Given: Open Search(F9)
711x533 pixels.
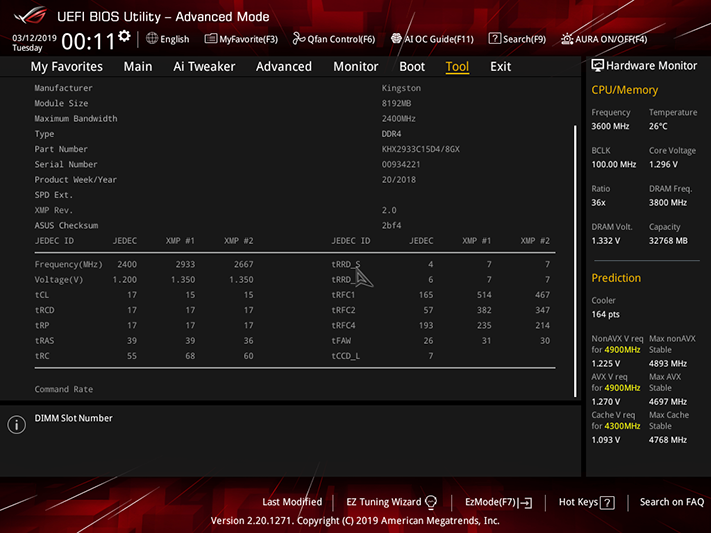Looking at the screenshot, I should pos(517,39).
